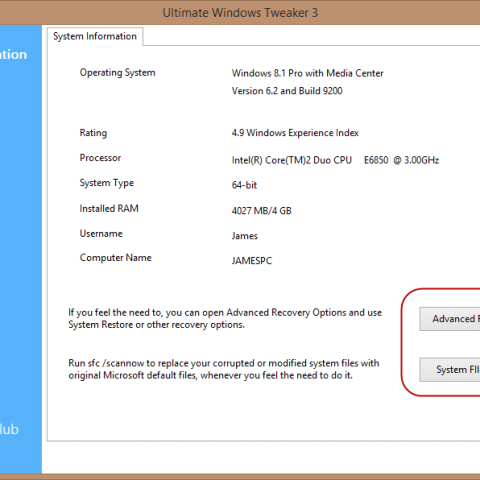The image size is (480, 480).
Task: Open the System Information tab
Action: pos(95,36)
